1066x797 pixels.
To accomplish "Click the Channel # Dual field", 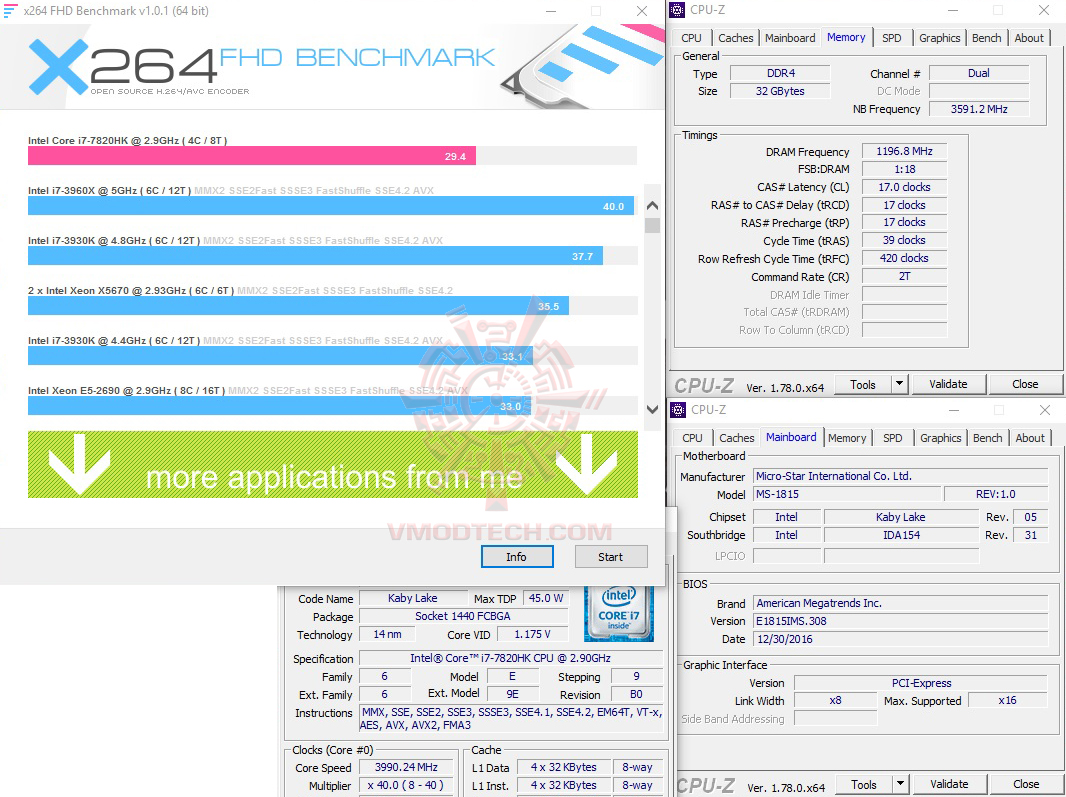I will coord(979,73).
